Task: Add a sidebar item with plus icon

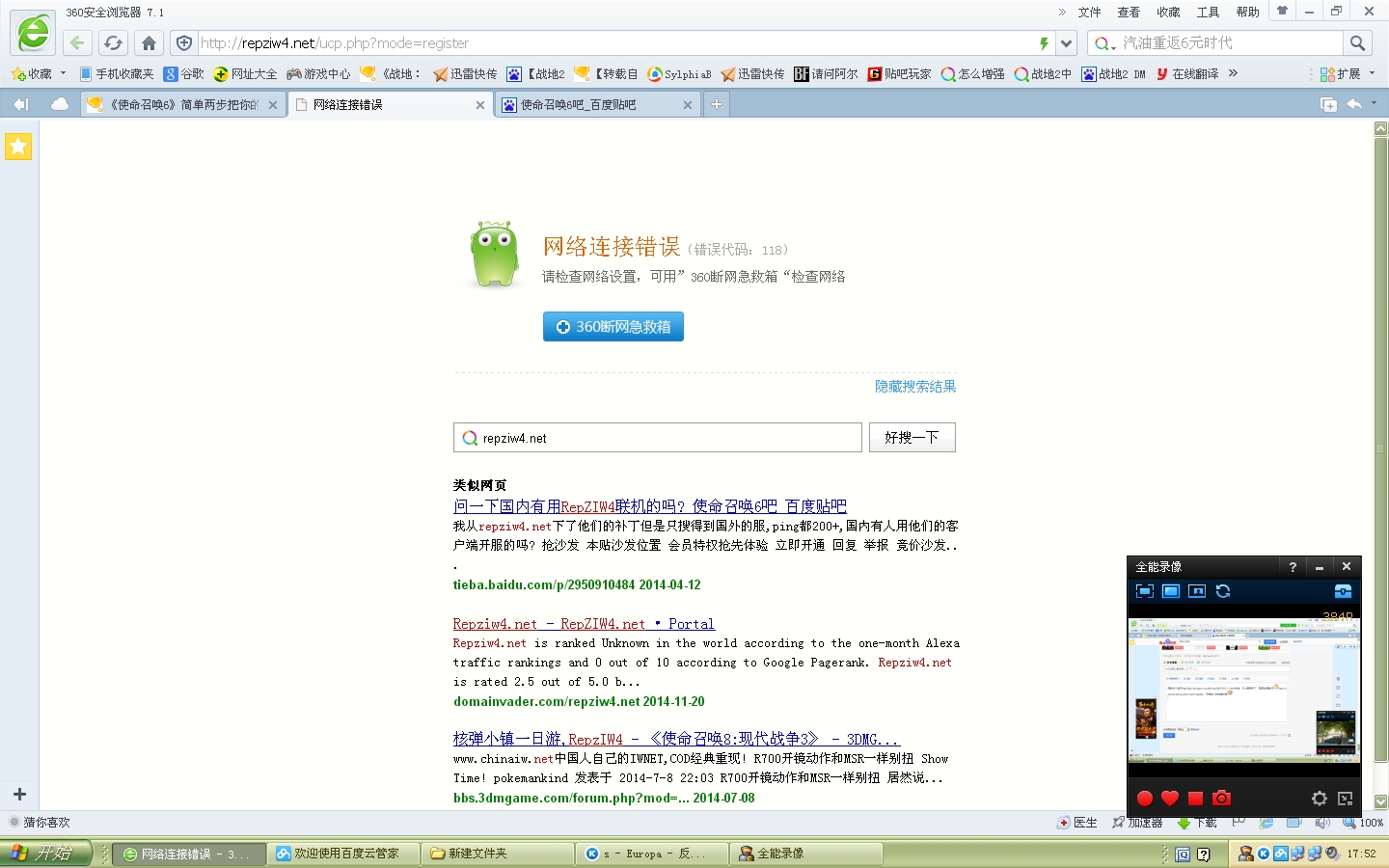Action: (19, 794)
